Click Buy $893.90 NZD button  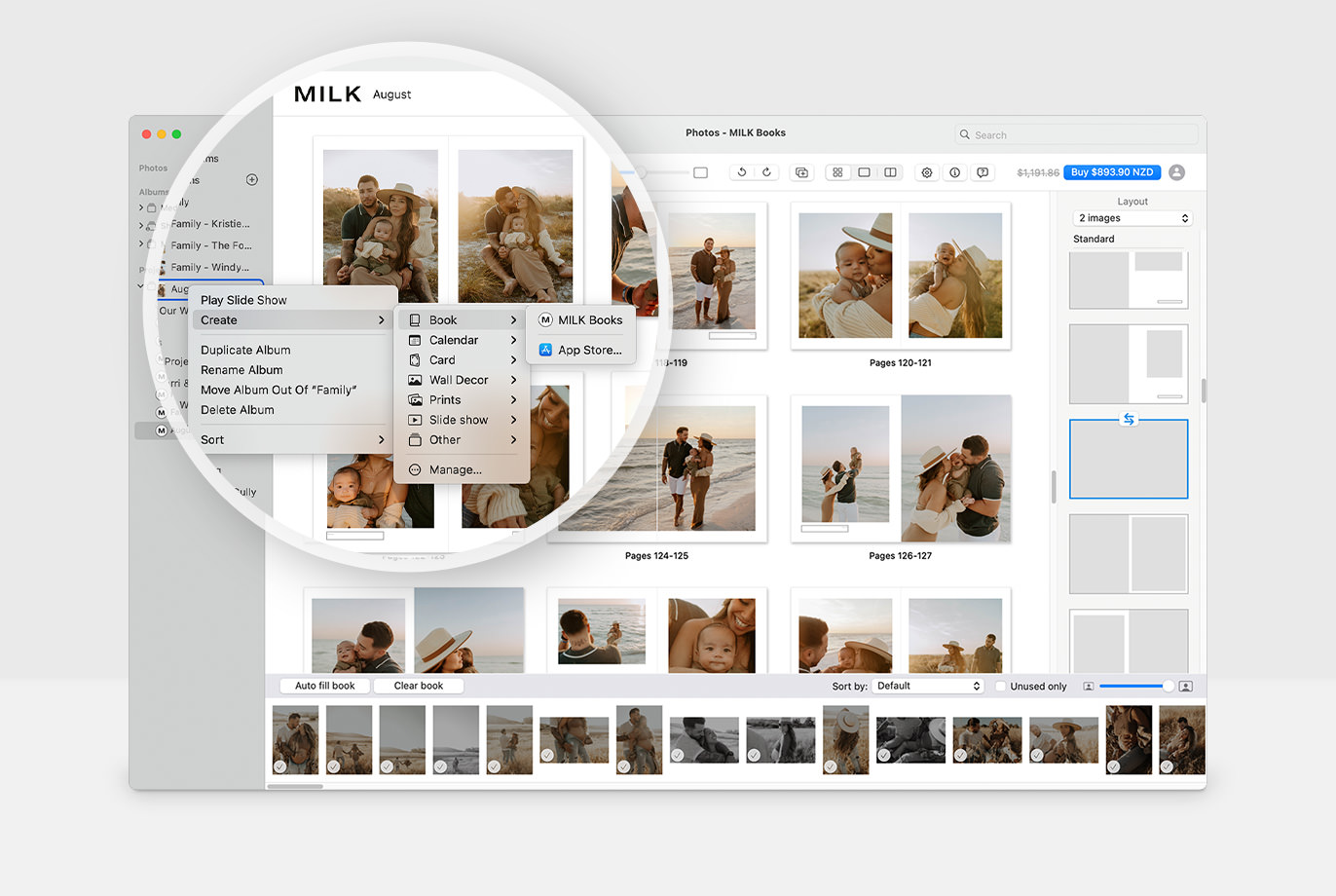click(x=1112, y=172)
